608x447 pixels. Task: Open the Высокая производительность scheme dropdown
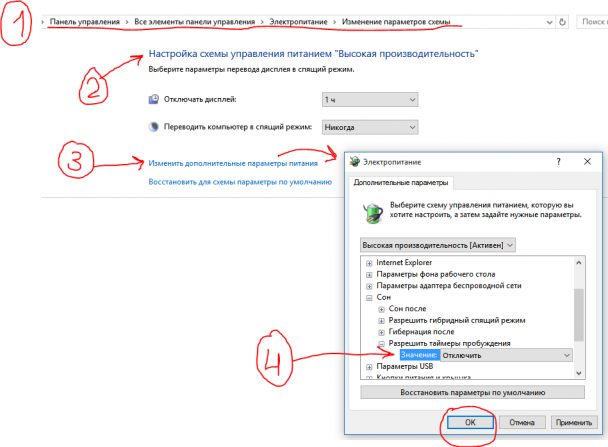click(438, 245)
